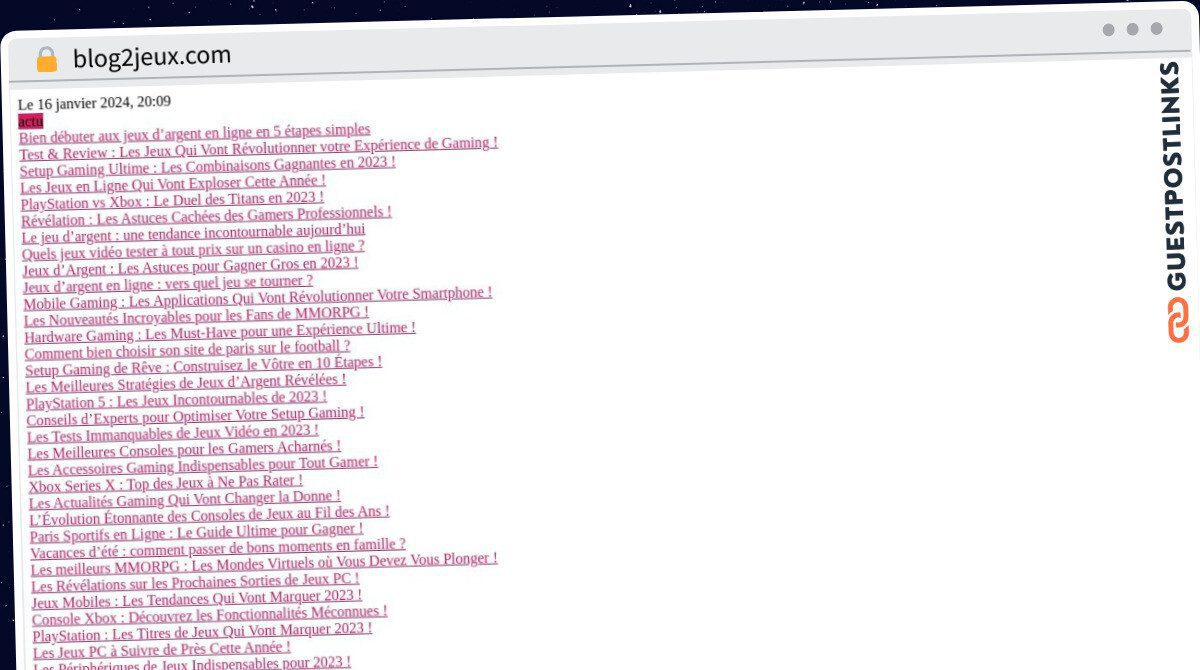
Task: Open 'Console Xbox : Découvrez les Fonctionnalités Méconnues' link
Action: point(210,616)
